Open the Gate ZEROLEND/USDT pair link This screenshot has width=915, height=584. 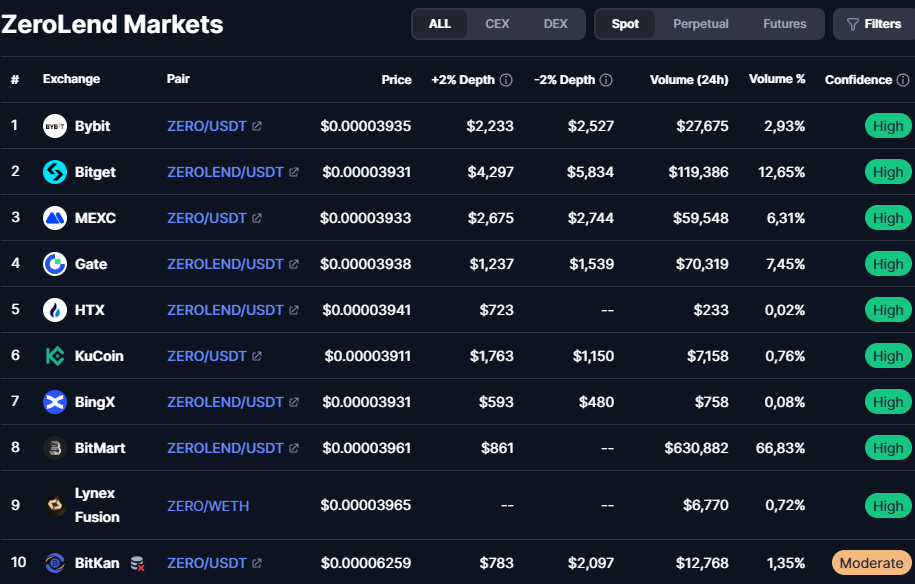point(225,264)
